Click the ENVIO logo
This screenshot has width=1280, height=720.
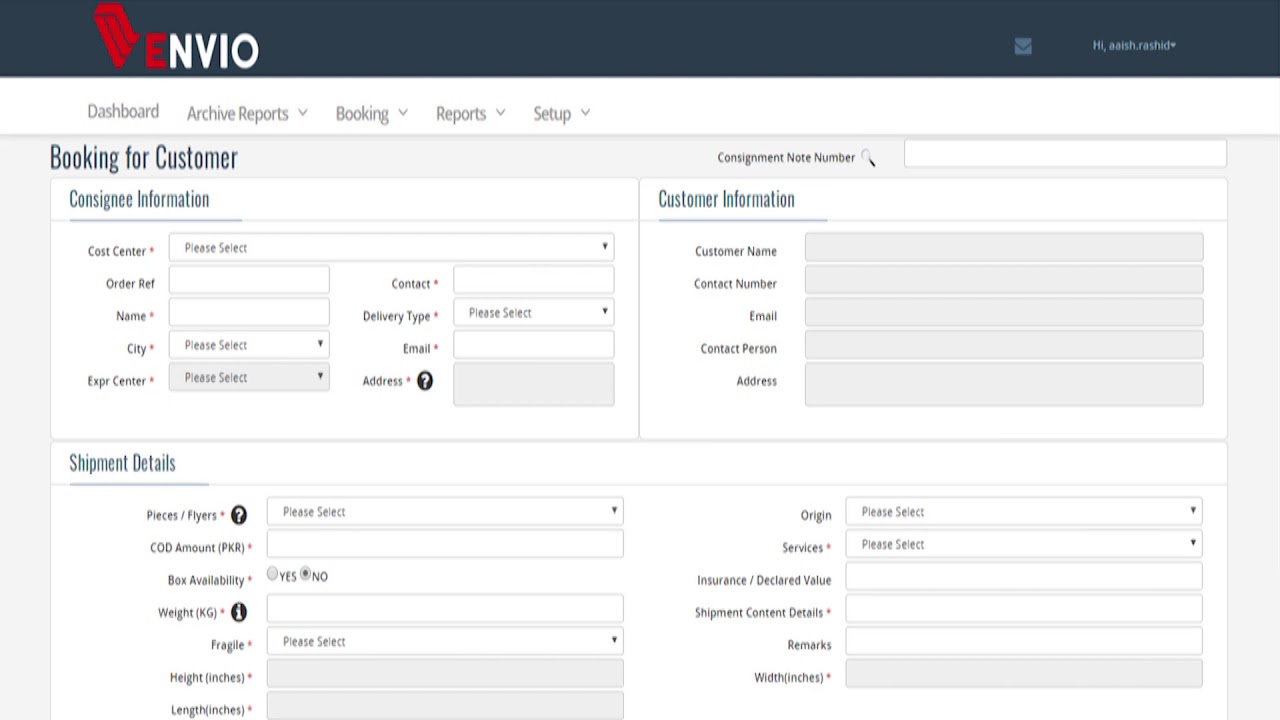click(x=176, y=40)
